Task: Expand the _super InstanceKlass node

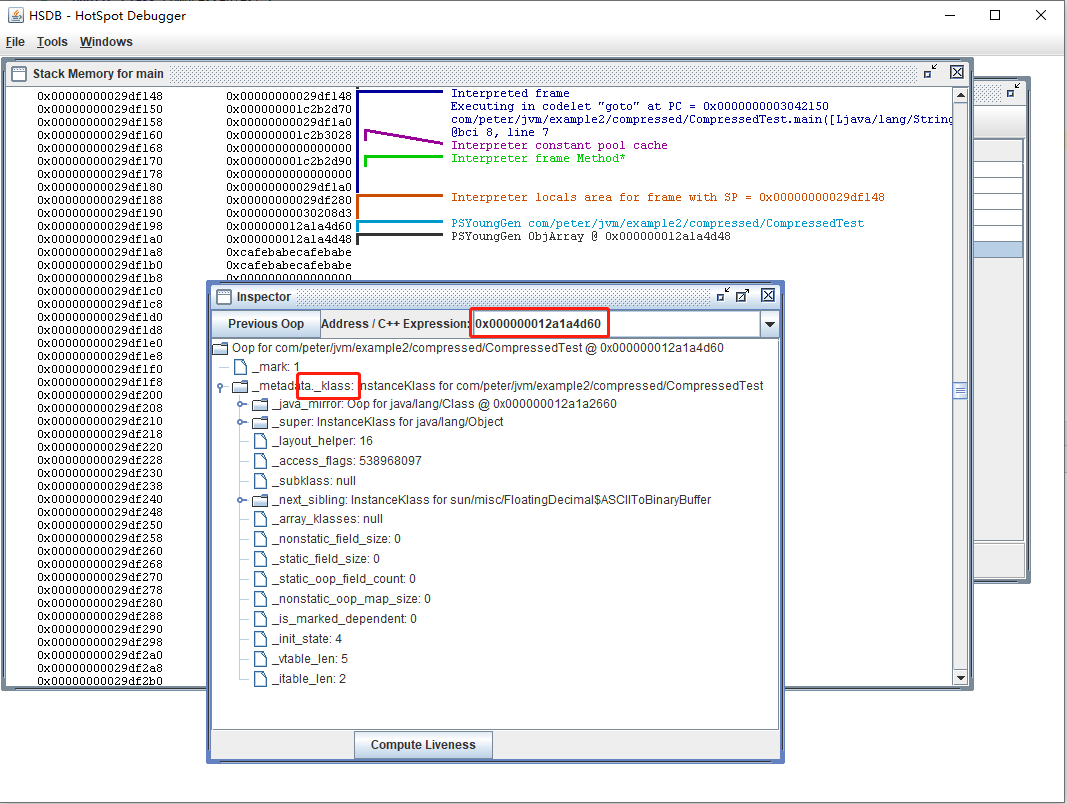Action: 241,422
